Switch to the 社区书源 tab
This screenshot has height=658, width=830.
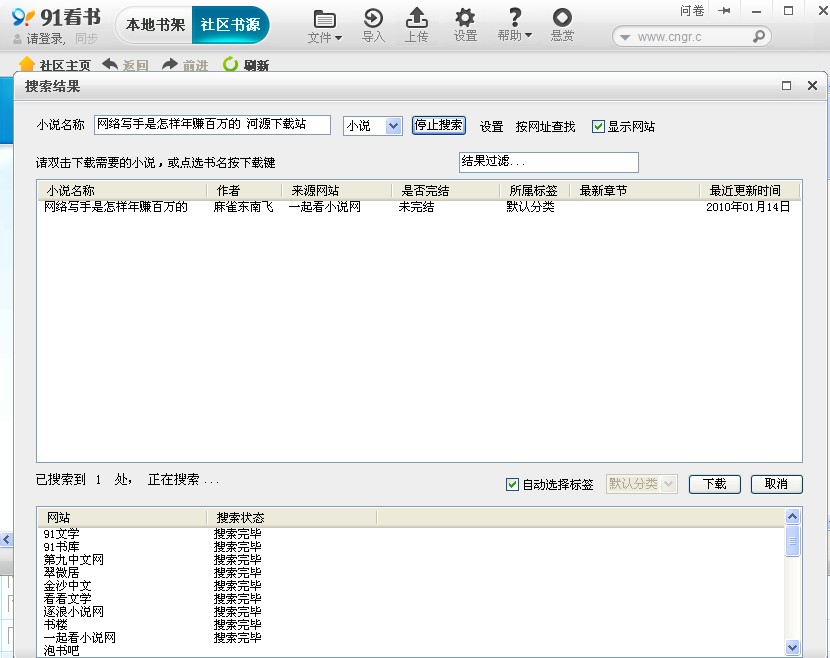pos(229,25)
